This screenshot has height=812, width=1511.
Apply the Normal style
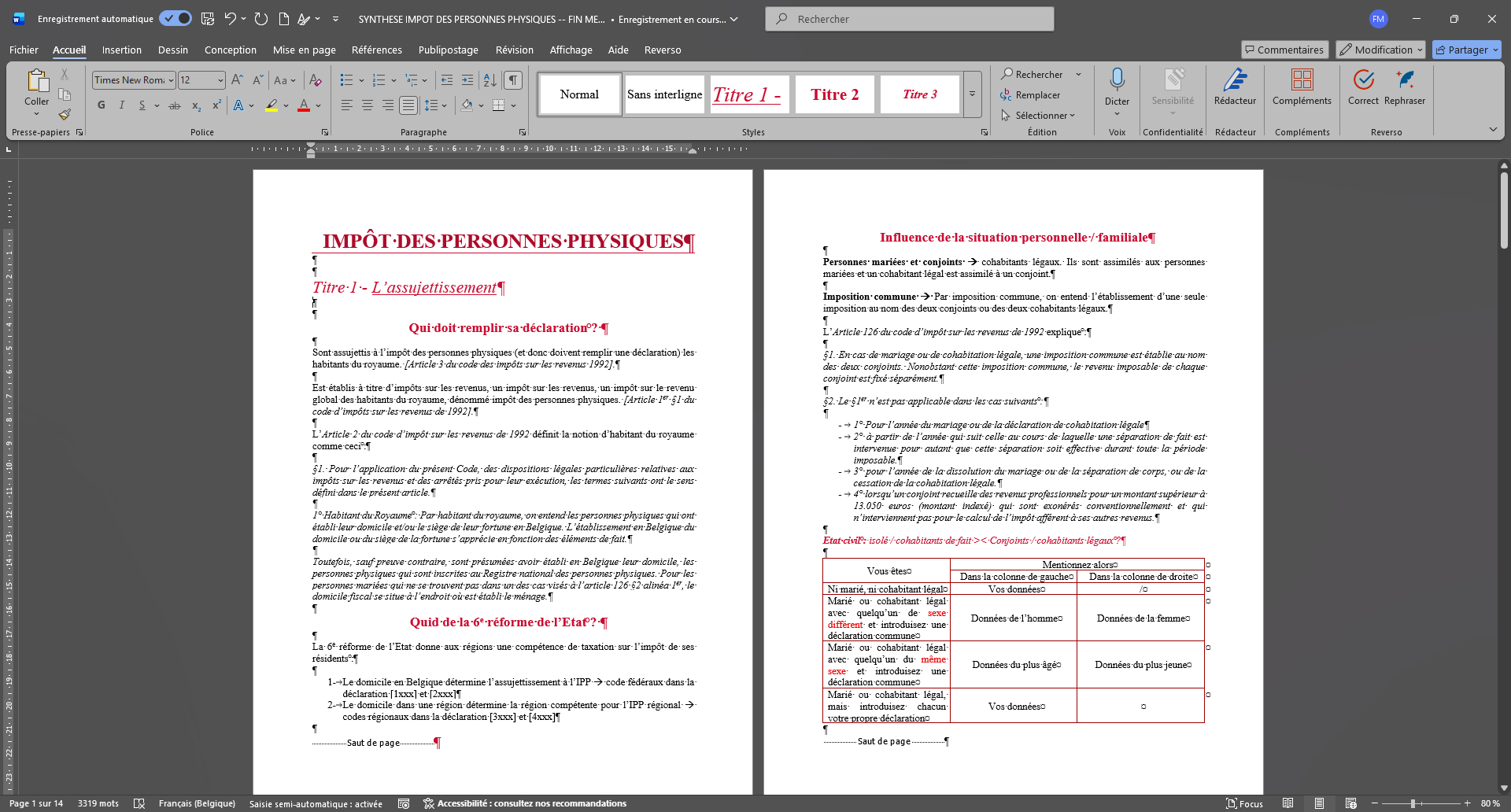click(x=580, y=94)
